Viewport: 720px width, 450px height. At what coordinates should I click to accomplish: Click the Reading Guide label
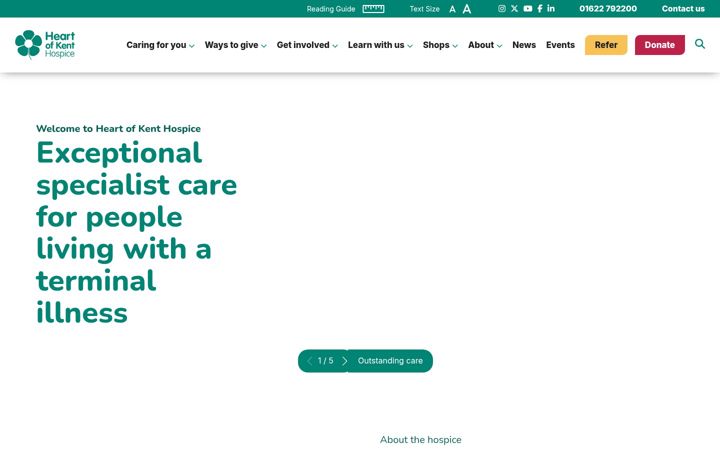331,9
